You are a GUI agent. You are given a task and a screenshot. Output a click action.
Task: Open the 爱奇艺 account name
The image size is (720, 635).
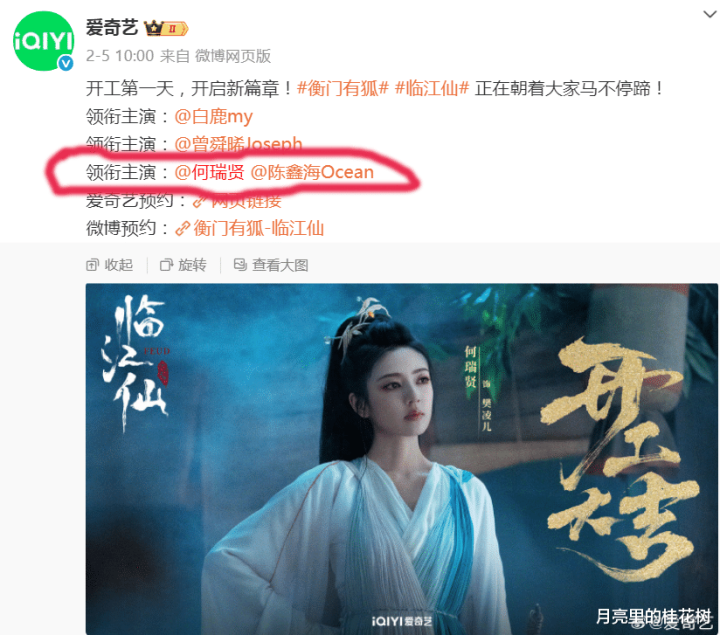(112, 28)
